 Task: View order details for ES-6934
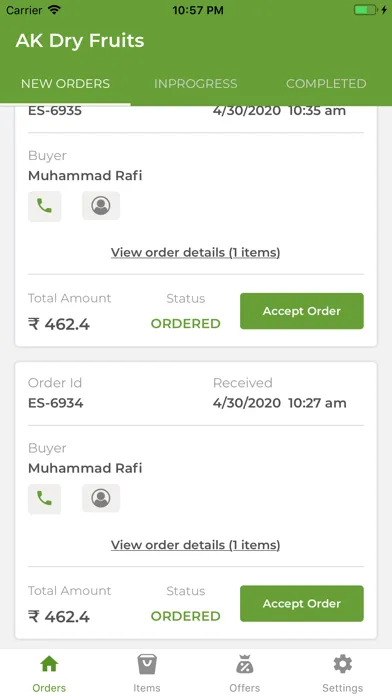(195, 545)
